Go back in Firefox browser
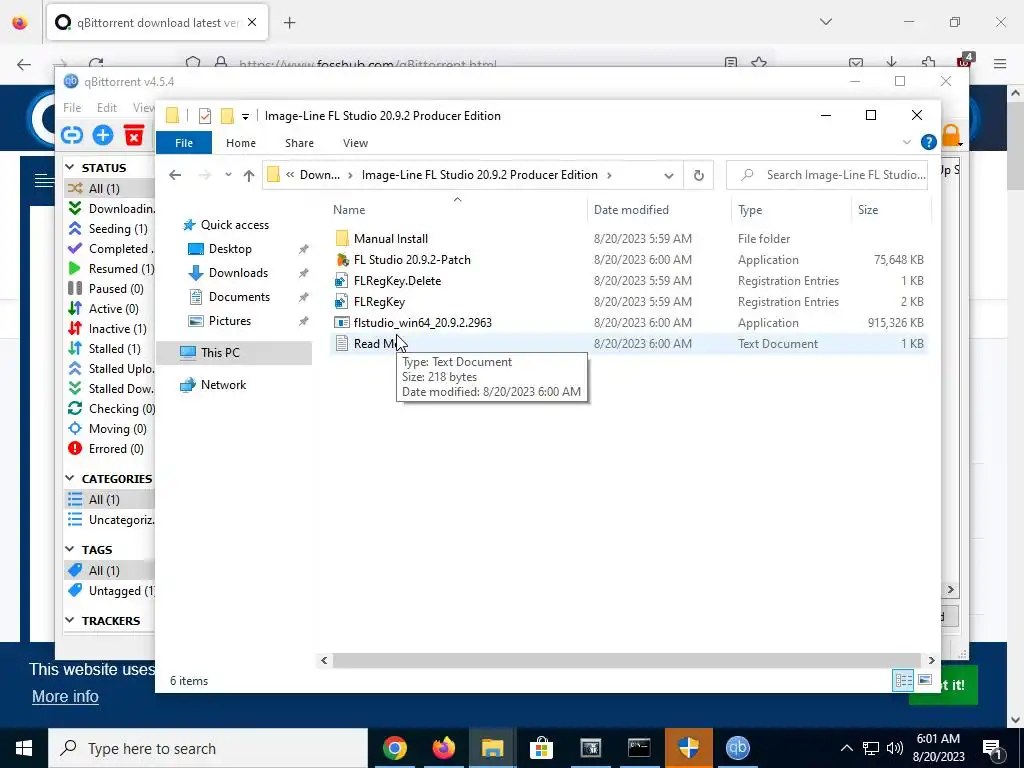The height and width of the screenshot is (768, 1024). (24, 64)
